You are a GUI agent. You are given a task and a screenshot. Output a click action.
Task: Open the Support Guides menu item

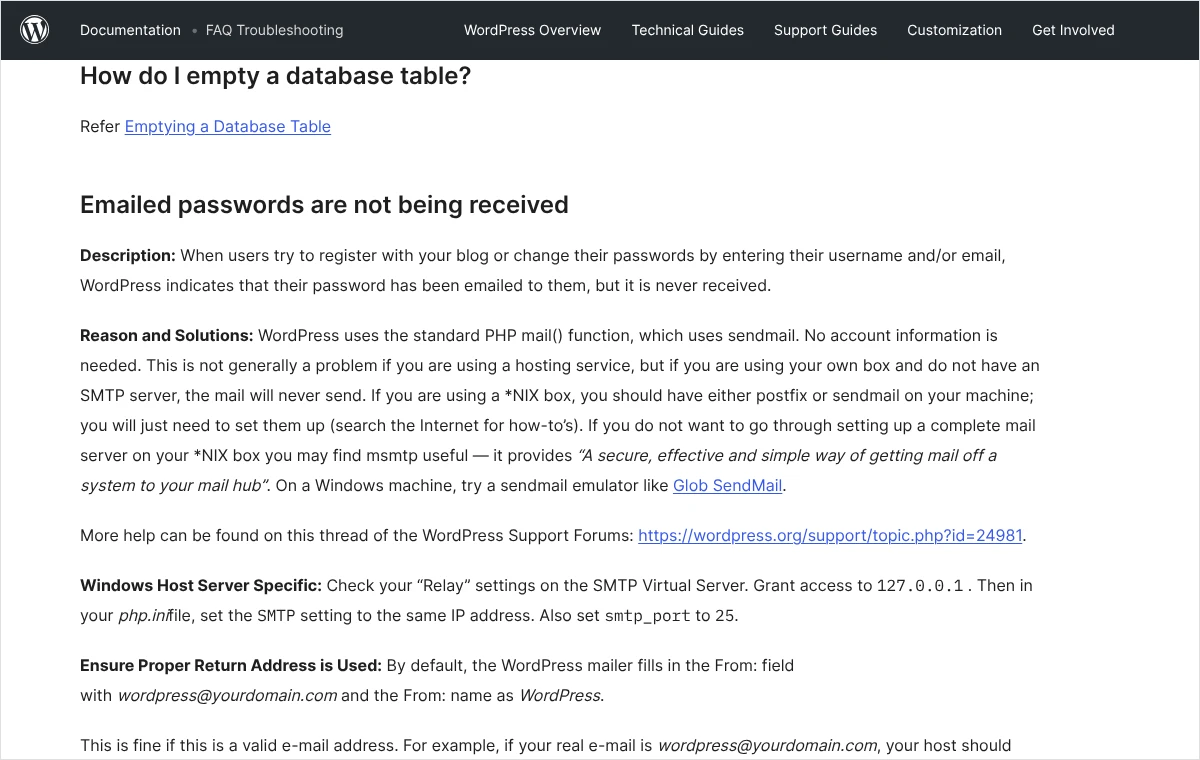825,30
